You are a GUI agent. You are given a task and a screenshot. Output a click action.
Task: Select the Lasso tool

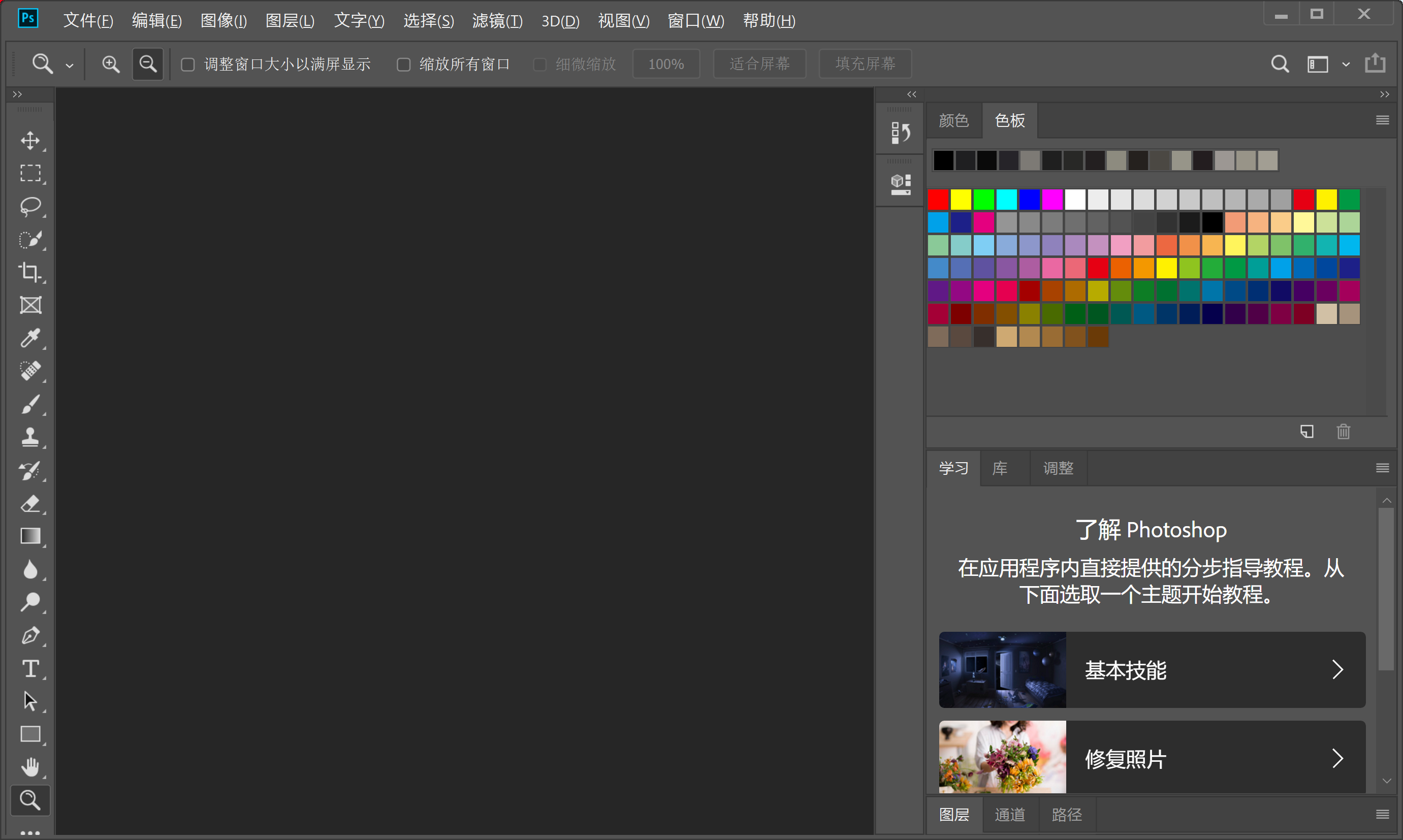pyautogui.click(x=30, y=206)
